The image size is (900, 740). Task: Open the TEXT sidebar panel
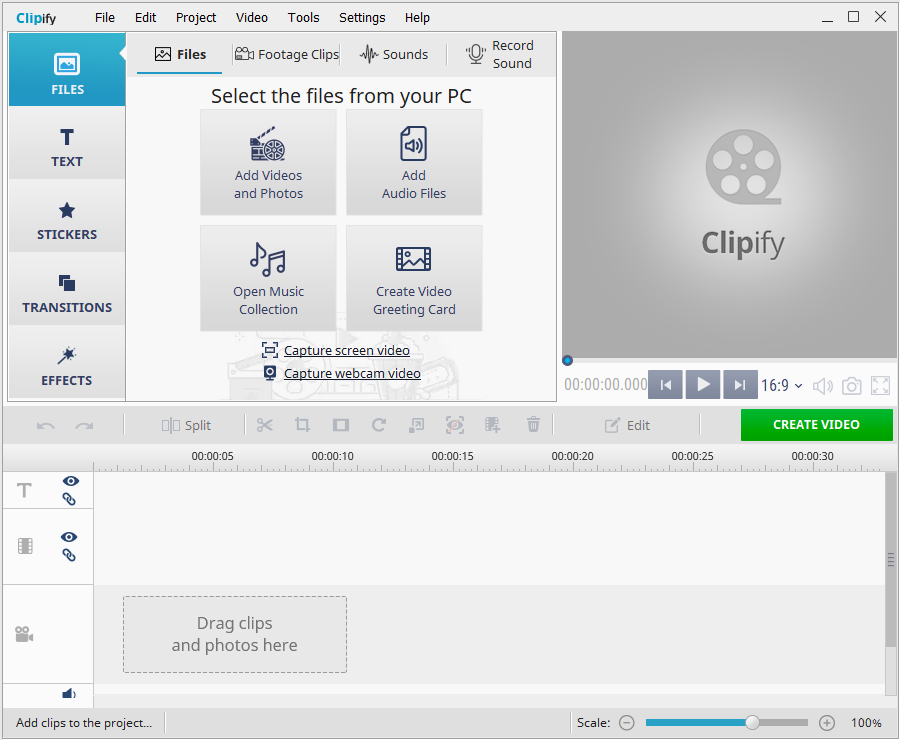coord(67,144)
